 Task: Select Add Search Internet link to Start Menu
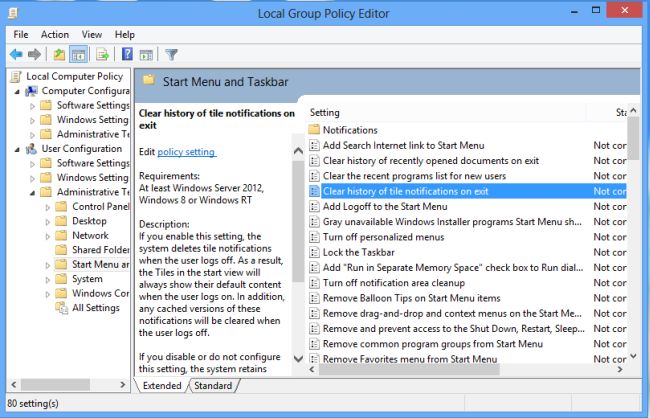[x=468, y=146]
